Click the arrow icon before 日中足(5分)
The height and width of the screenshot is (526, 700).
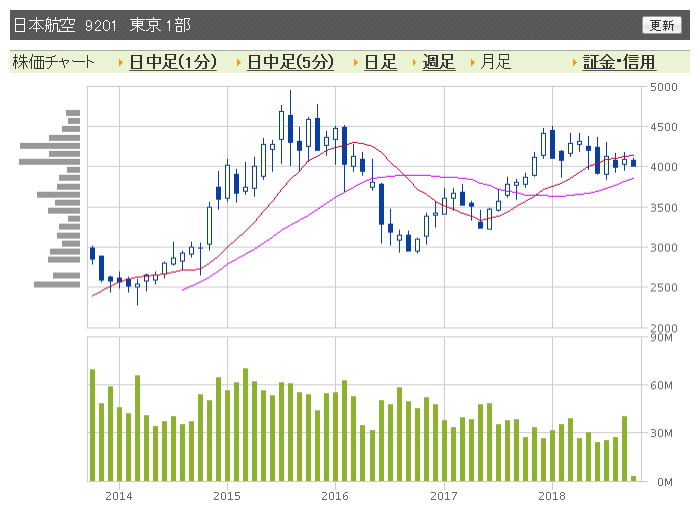239,62
